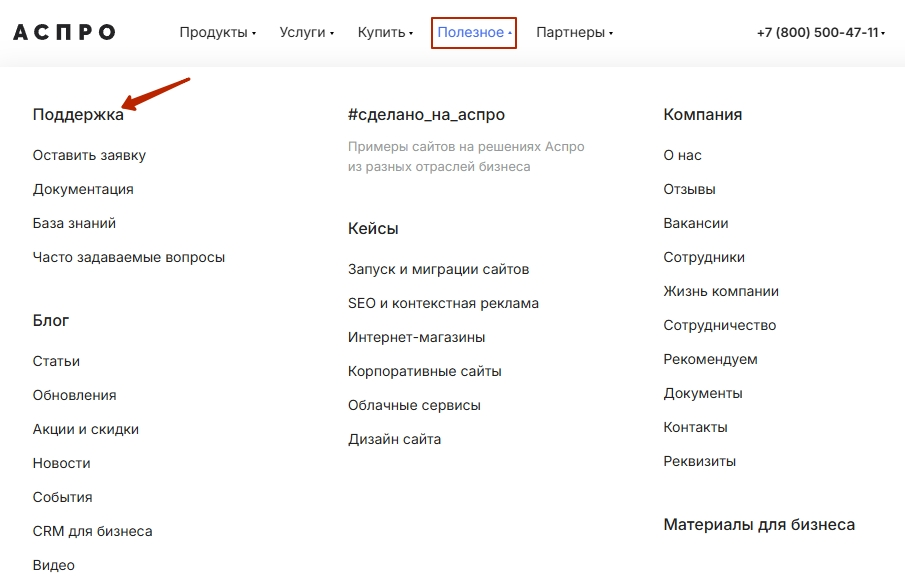Go to О нас page

[x=682, y=155]
